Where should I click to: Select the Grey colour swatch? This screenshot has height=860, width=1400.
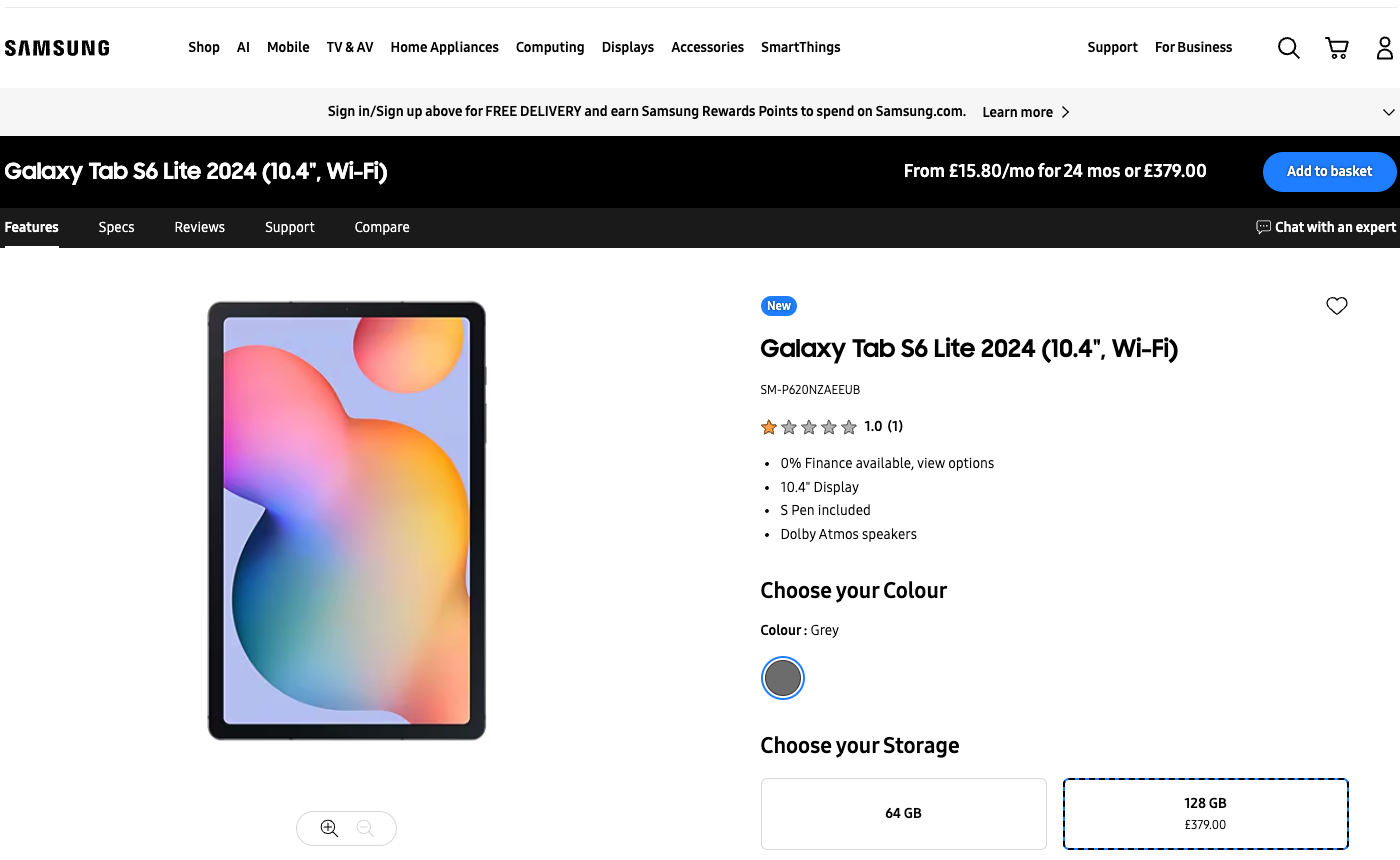[782, 678]
